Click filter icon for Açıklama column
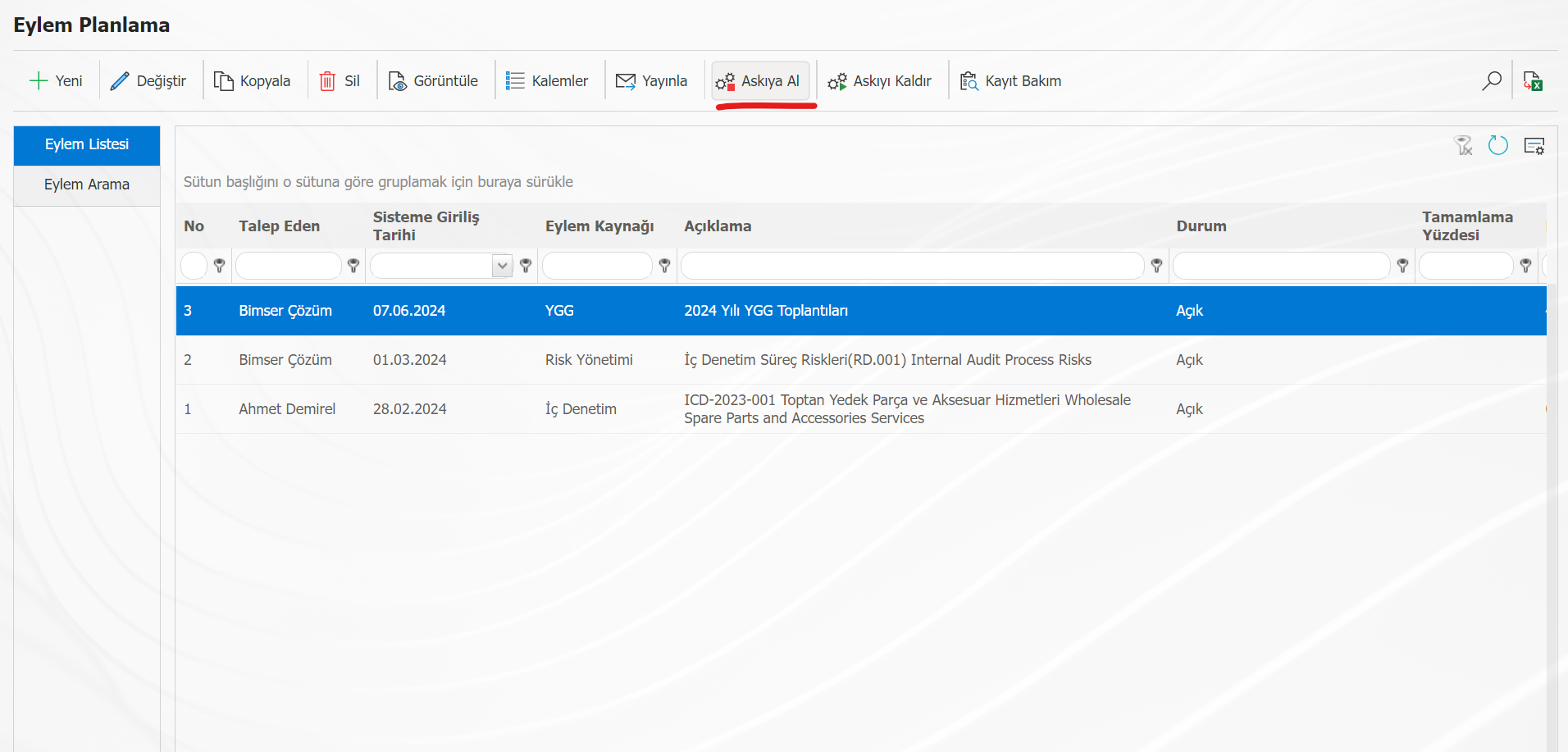Image resolution: width=1568 pixels, height=752 pixels. [1156, 266]
